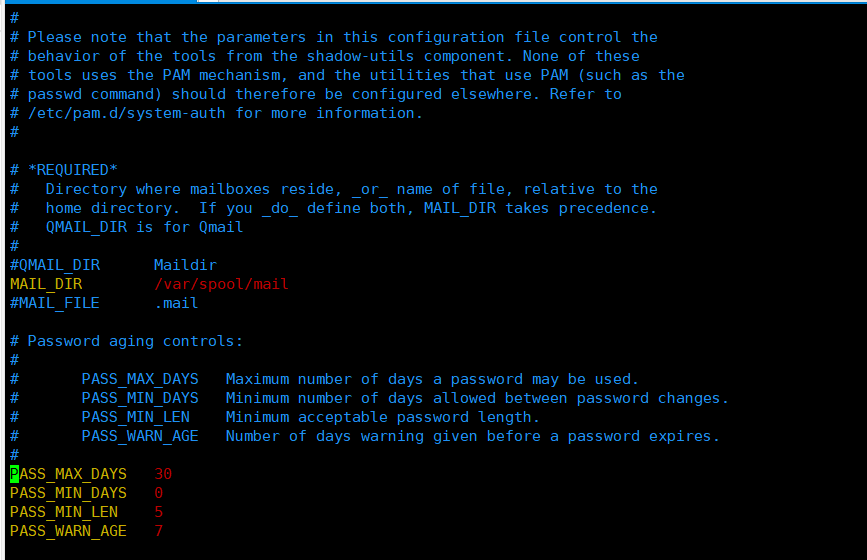Click the PASS_MAX_DAYS value 30
Viewport: 867px width, 560px height.
click(163, 474)
